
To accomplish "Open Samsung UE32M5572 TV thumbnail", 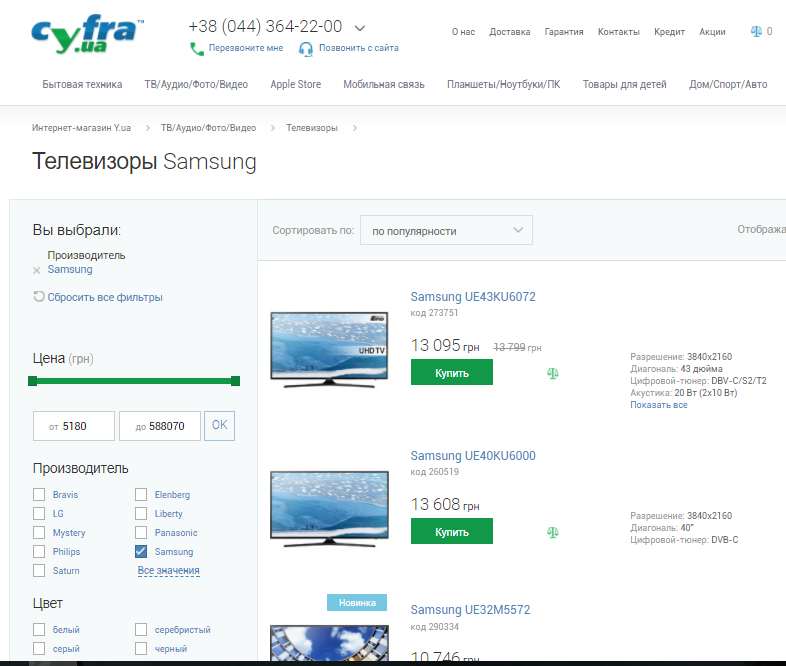I will 329,643.
